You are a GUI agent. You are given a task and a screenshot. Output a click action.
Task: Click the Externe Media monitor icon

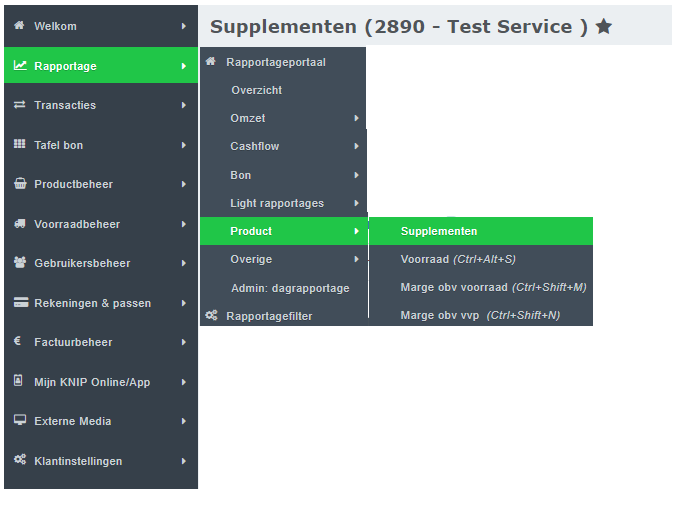pos(20,421)
